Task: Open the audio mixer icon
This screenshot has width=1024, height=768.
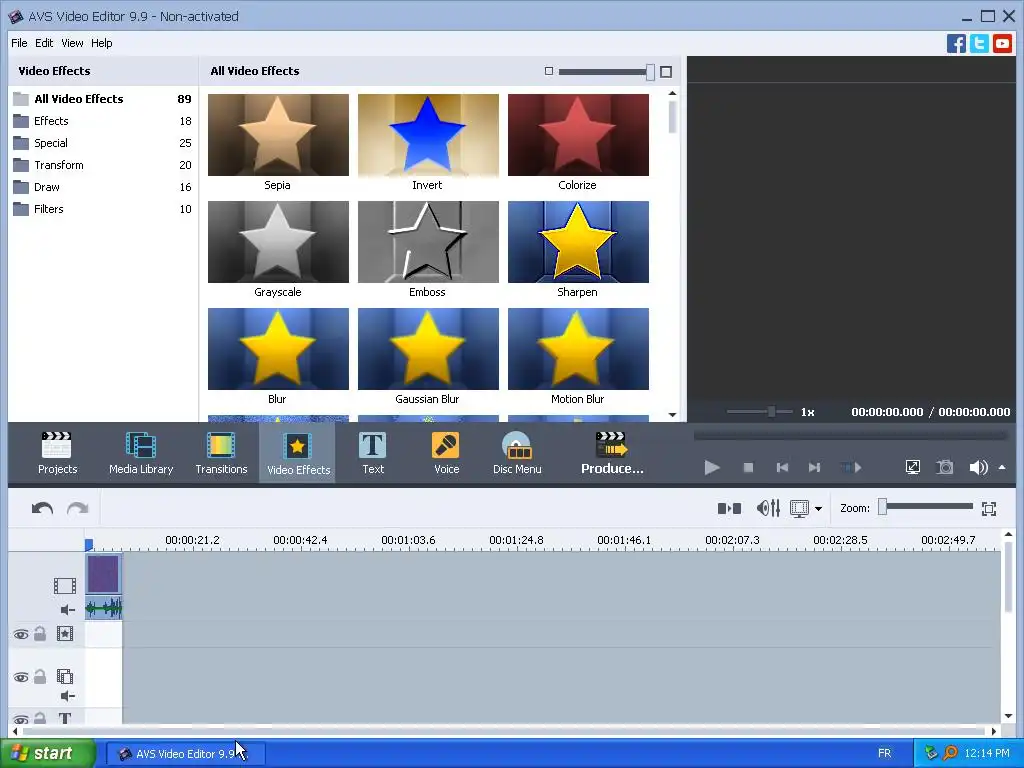Action: [768, 508]
